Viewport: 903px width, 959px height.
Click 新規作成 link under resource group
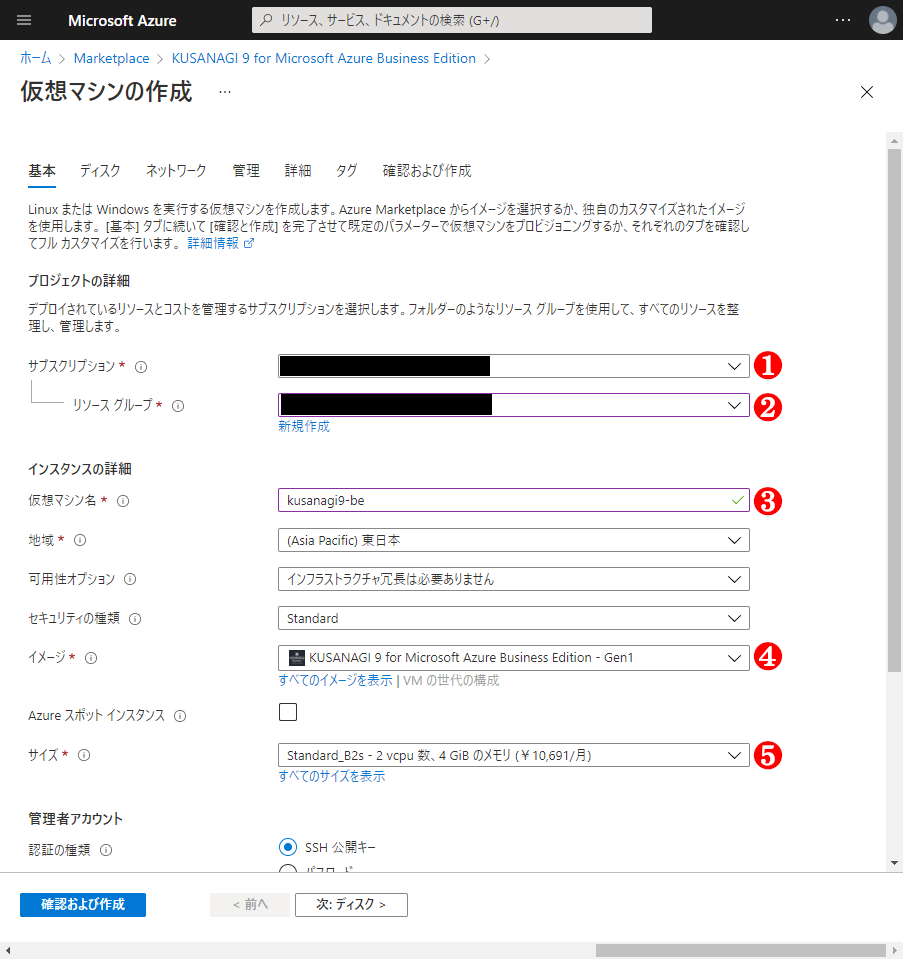304,426
